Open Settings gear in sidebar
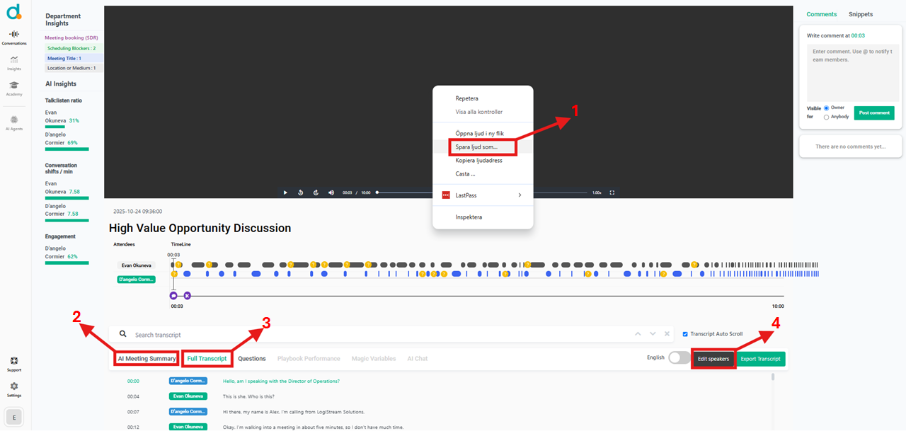Viewport: 906px width, 432px height. point(14,388)
